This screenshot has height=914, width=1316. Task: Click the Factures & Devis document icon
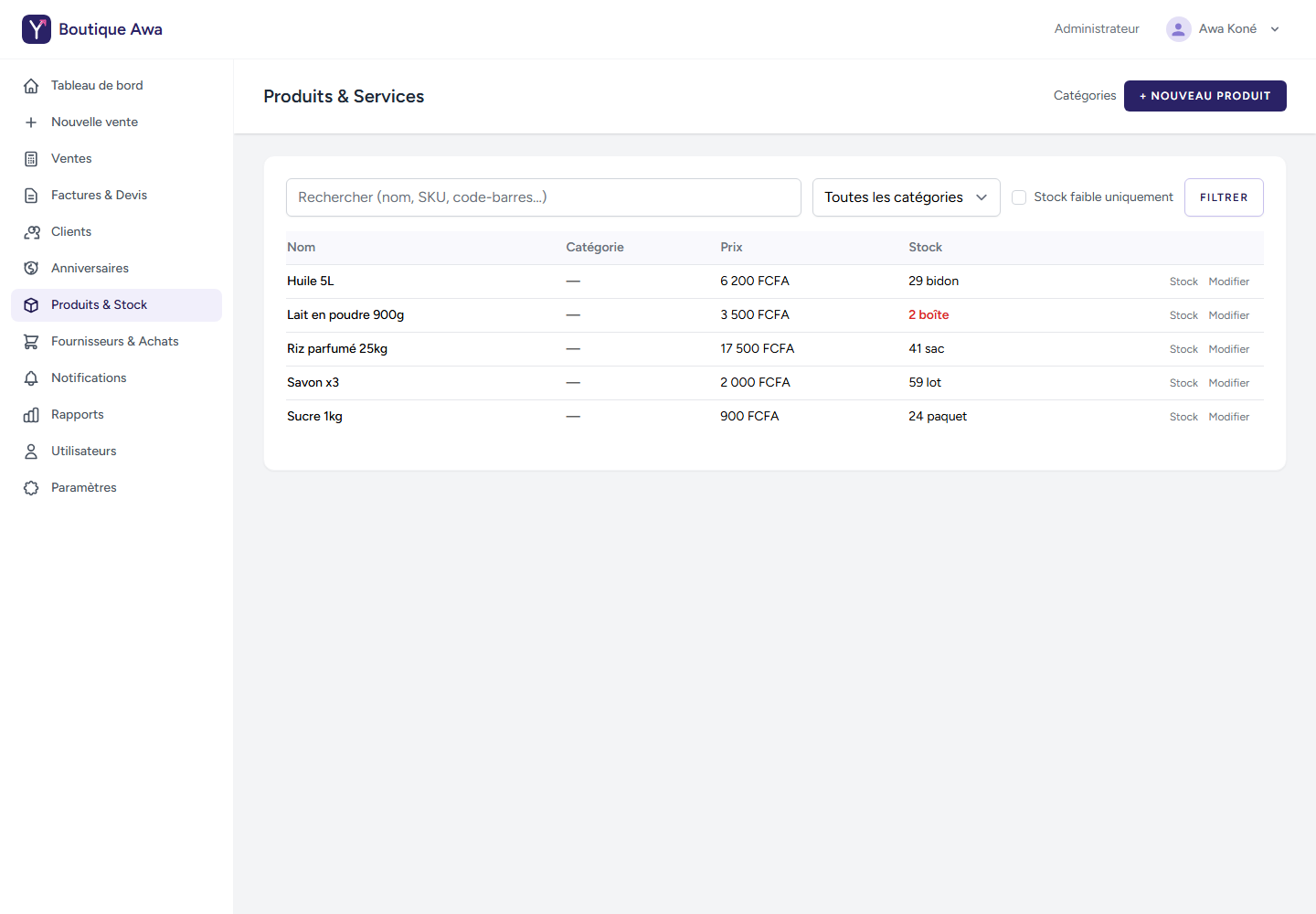point(31,196)
